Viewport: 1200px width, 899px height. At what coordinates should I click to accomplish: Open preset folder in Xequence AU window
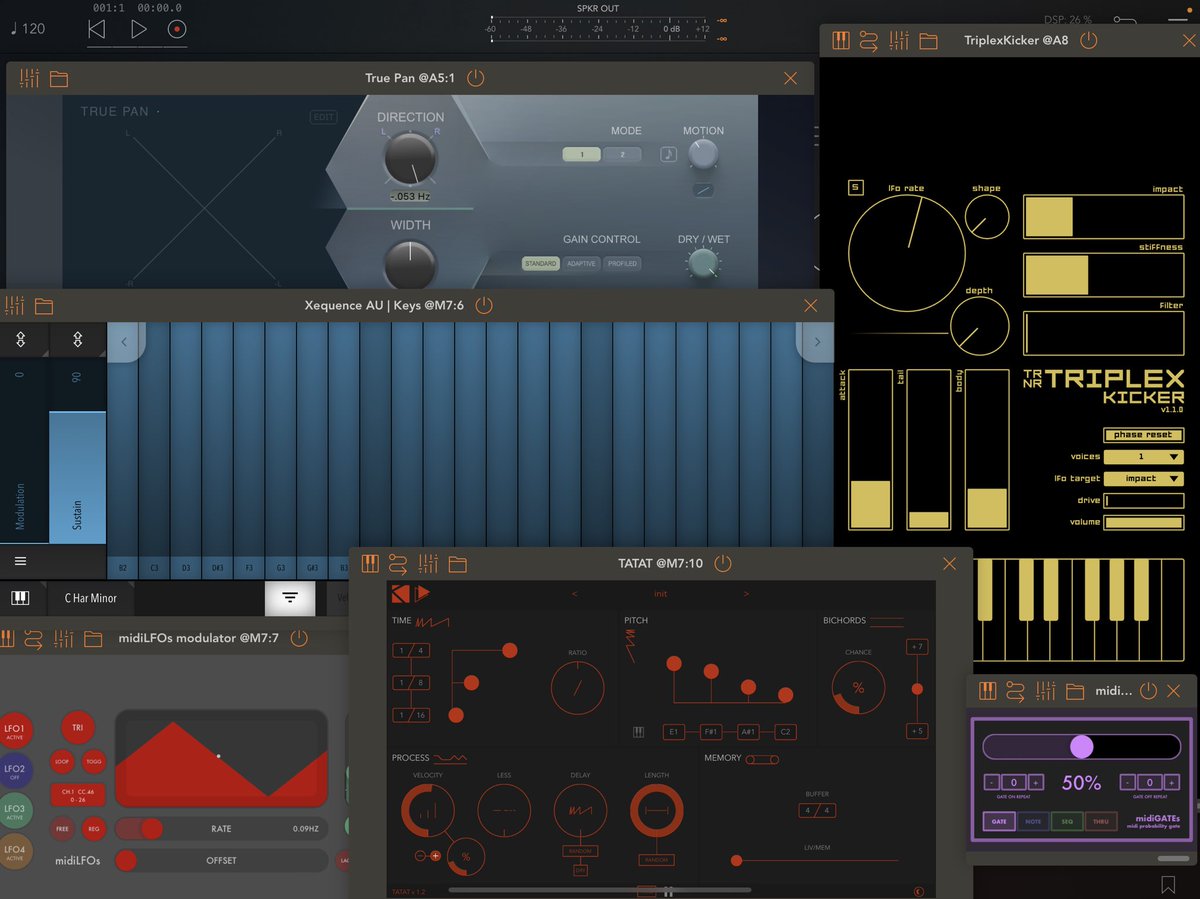point(43,306)
